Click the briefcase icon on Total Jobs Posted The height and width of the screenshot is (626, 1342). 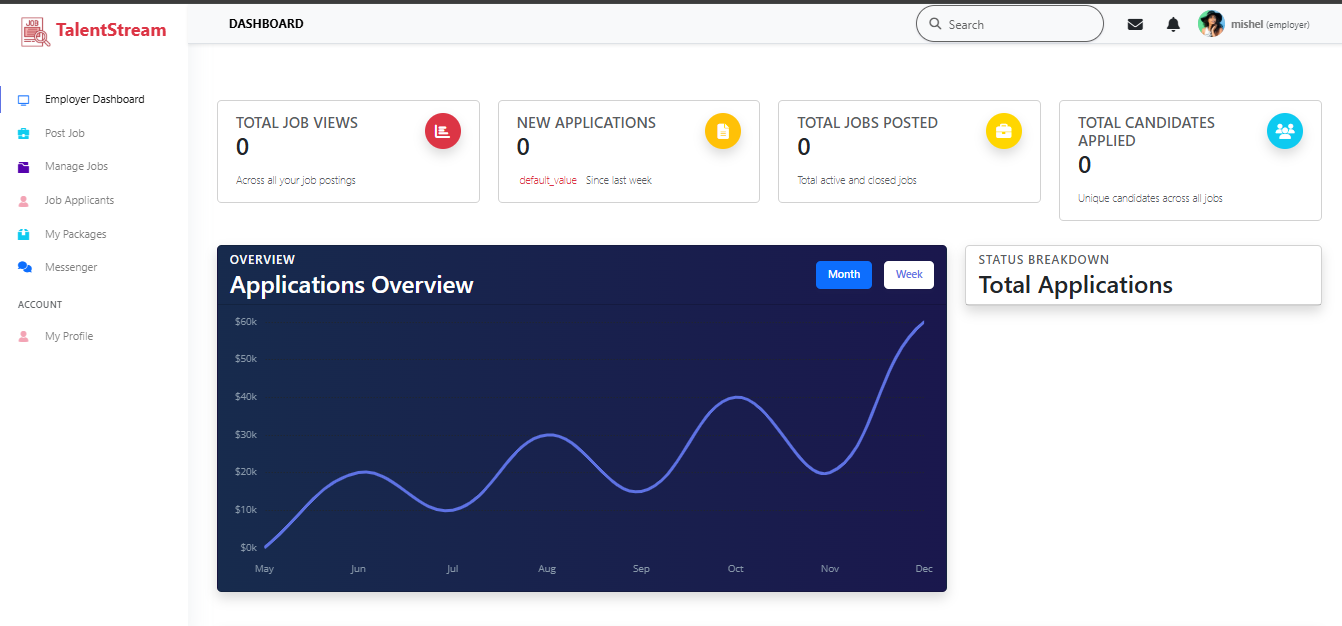[1004, 131]
